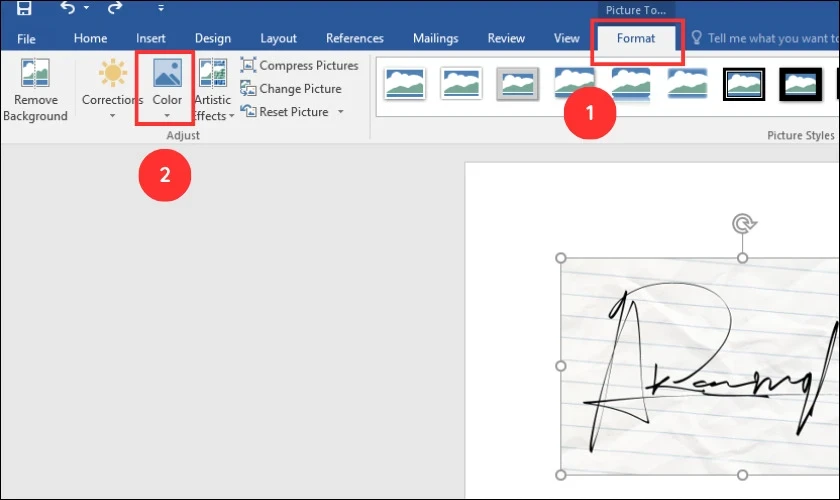Open the Corrections sun icon
The width and height of the screenshot is (840, 500).
coord(112,85)
